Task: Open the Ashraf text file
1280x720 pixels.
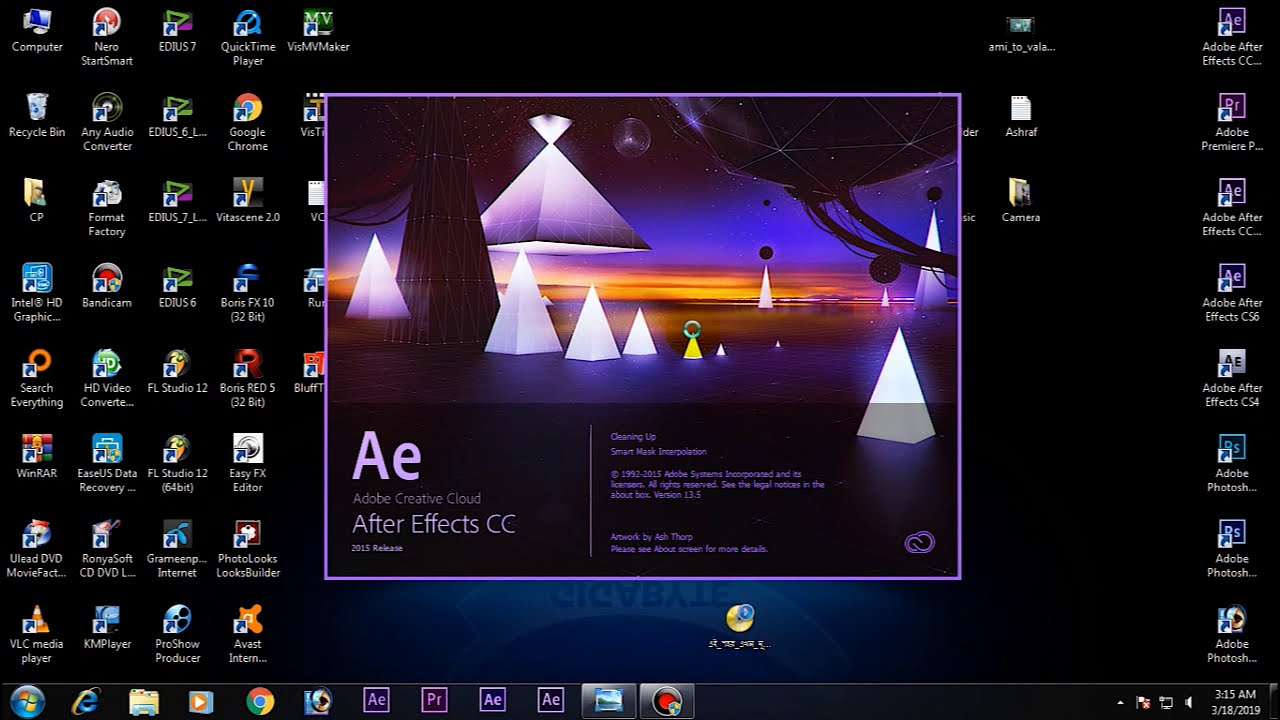Action: point(1020,116)
